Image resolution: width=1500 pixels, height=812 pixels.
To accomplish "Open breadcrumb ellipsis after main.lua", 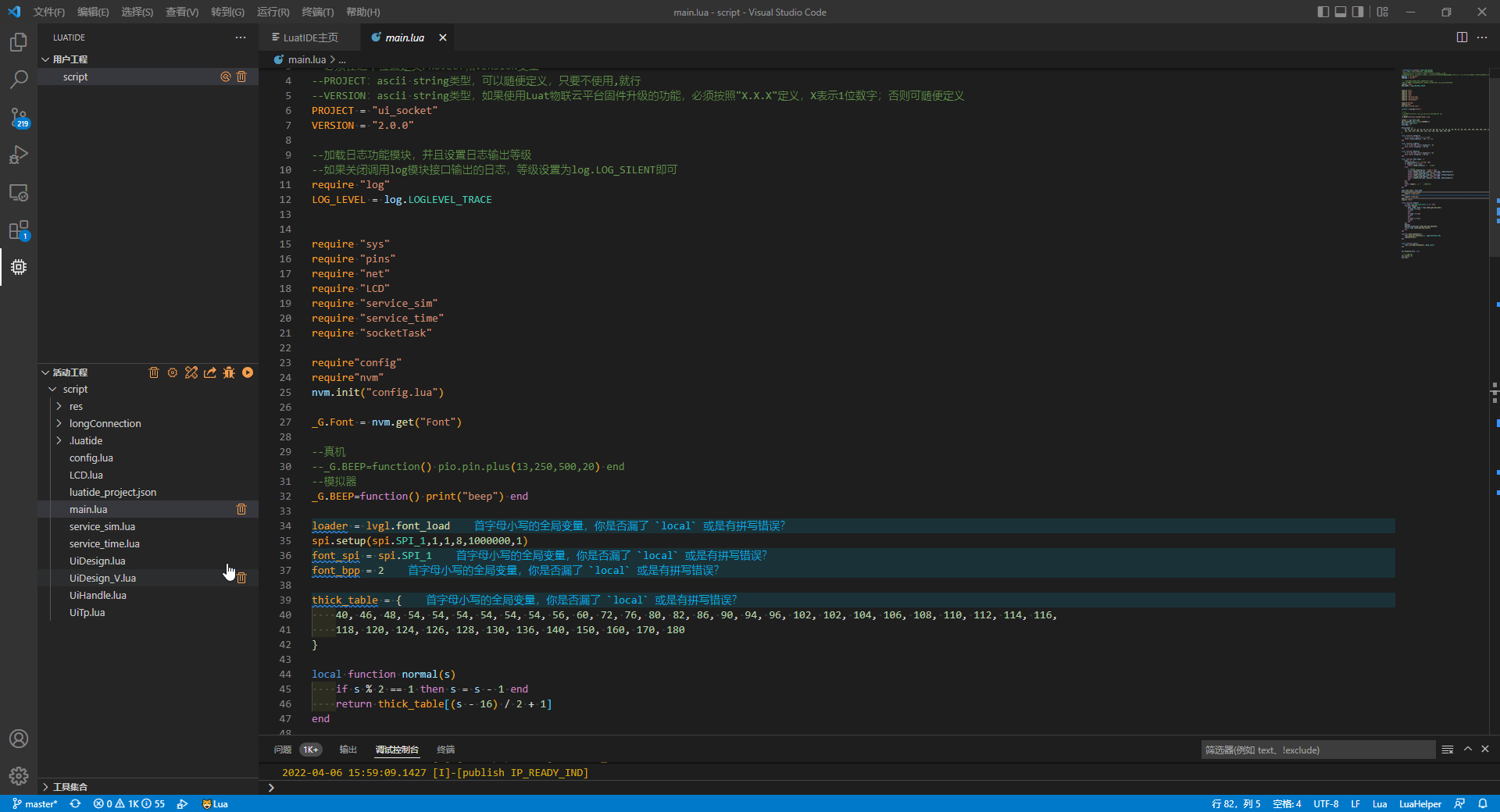I will pyautogui.click(x=342, y=60).
